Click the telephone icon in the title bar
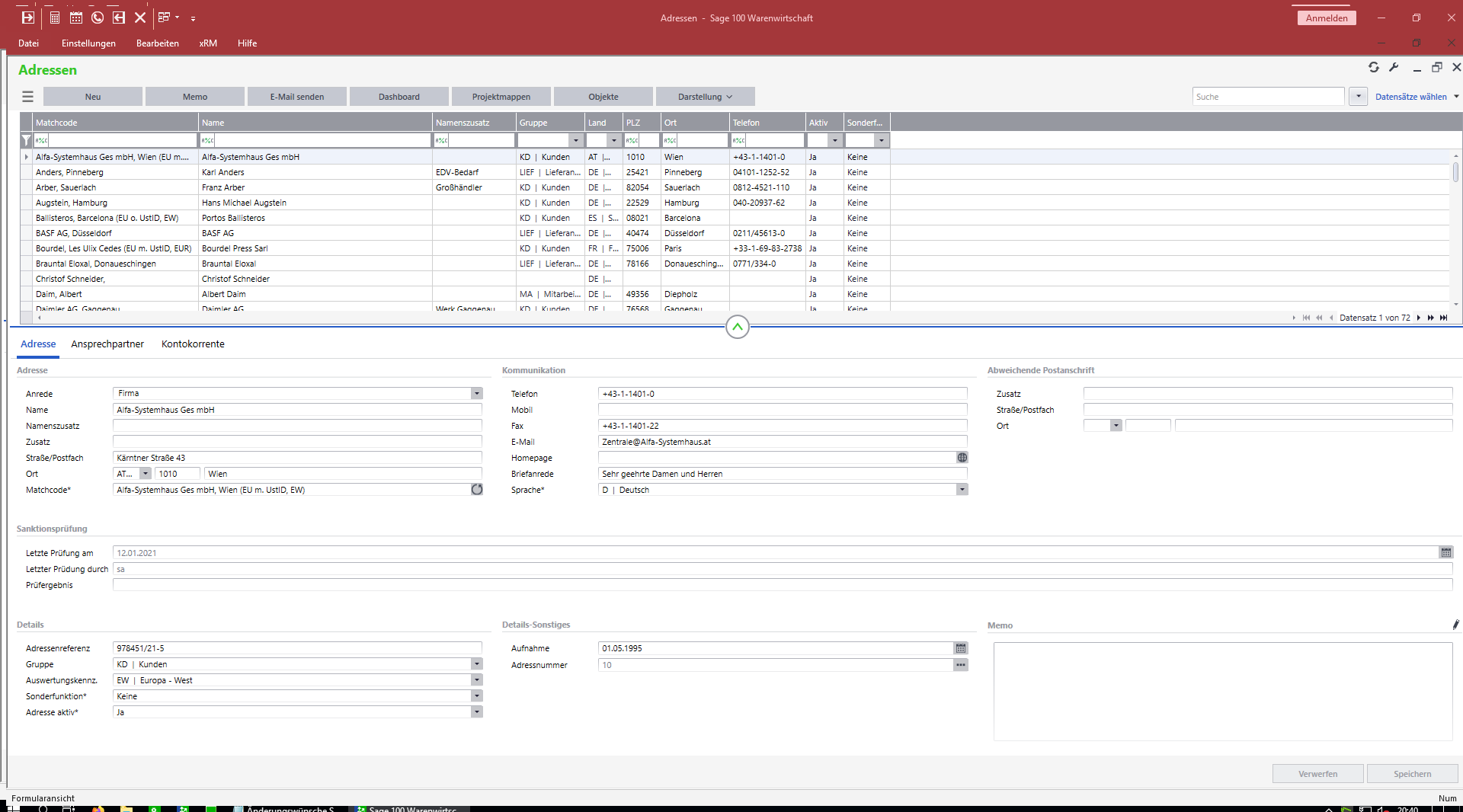This screenshot has height=812, width=1463. (x=98, y=18)
